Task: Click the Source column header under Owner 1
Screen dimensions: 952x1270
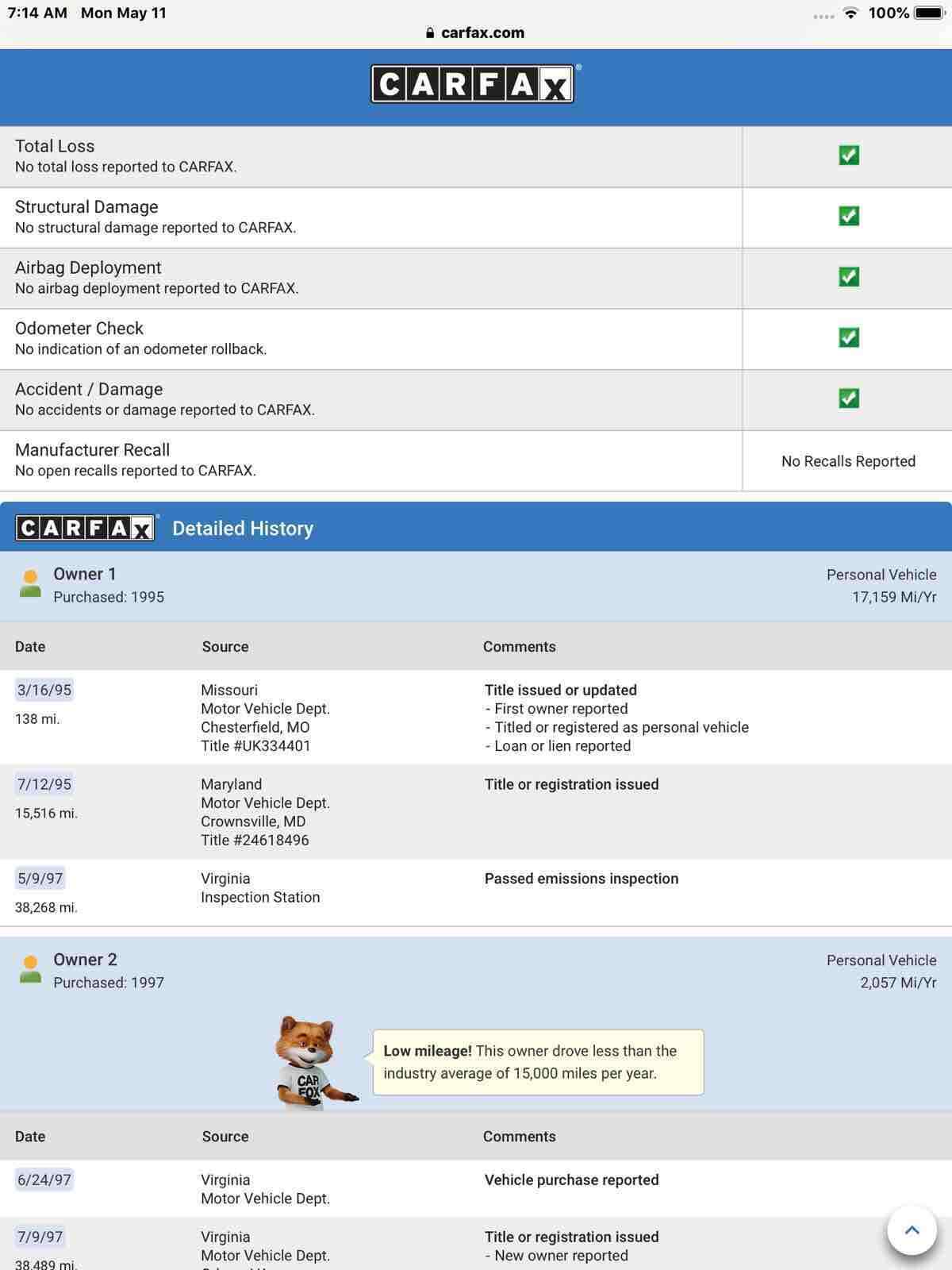Action: (225, 647)
